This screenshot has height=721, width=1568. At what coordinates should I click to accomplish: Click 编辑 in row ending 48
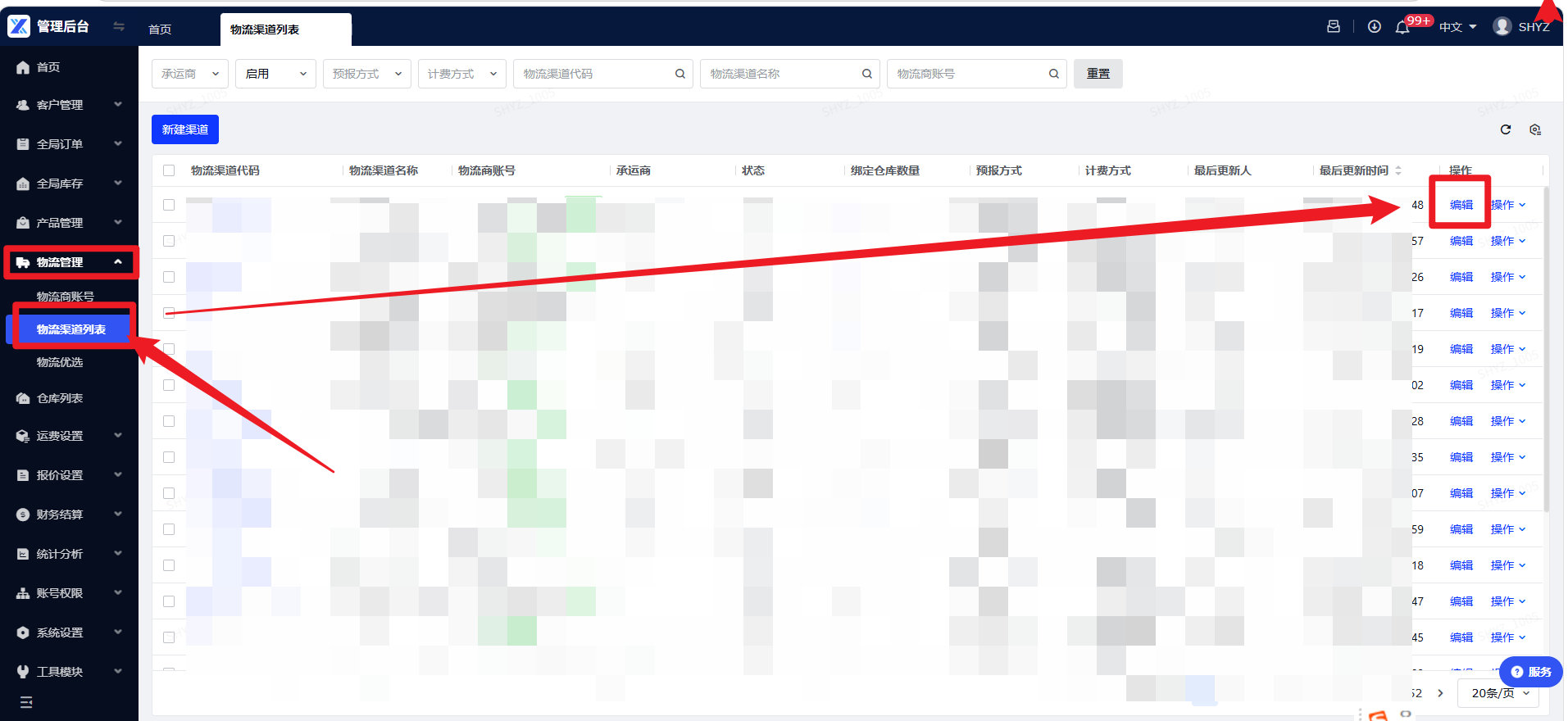(1461, 205)
